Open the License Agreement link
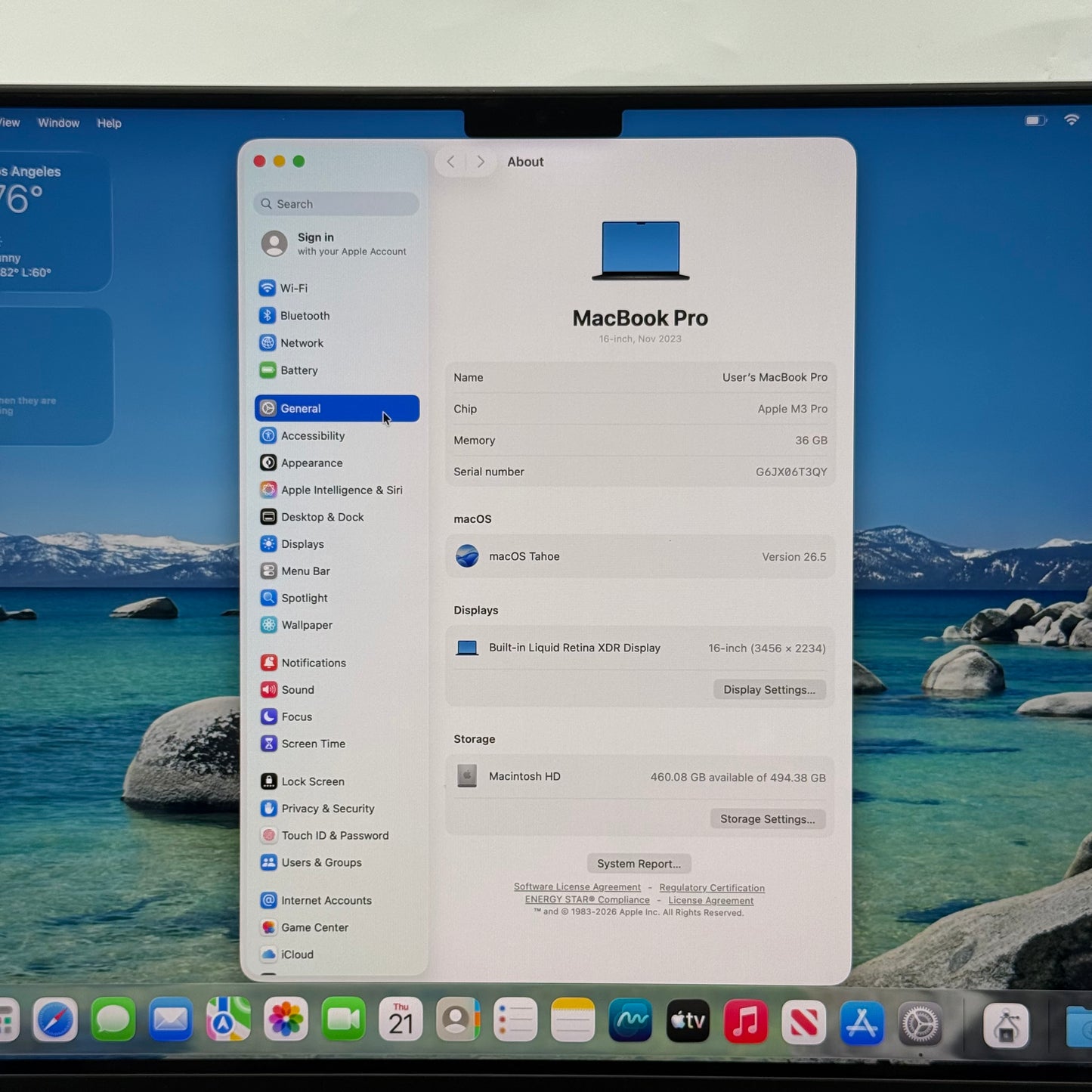 click(711, 900)
